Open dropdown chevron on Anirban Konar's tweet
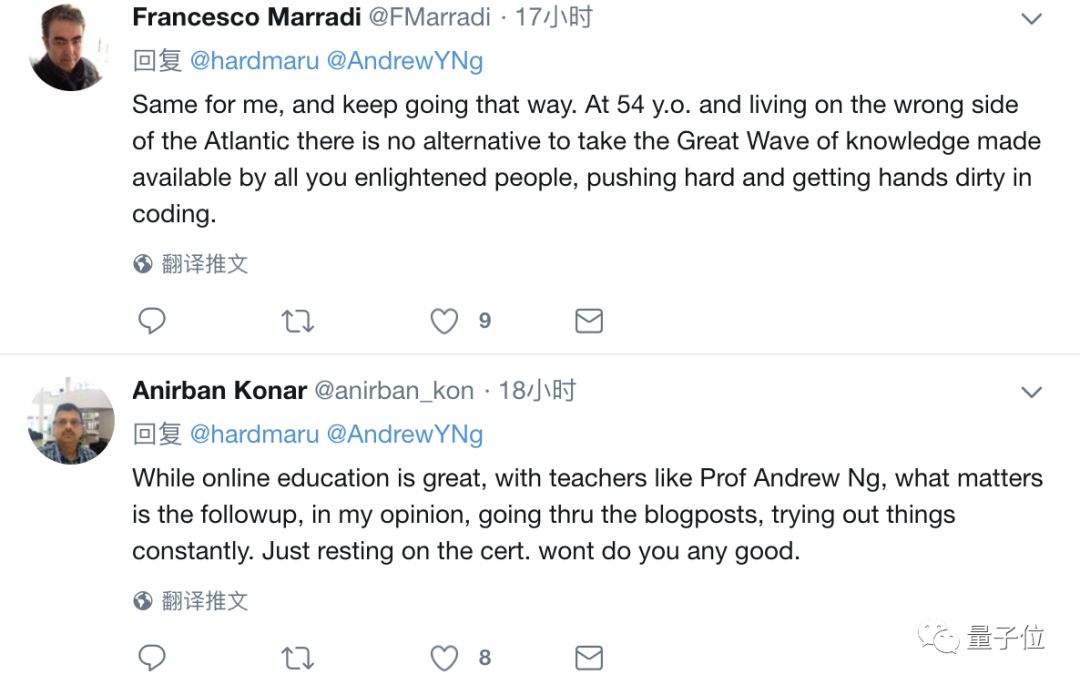This screenshot has height=685, width=1080. pos(1031,392)
